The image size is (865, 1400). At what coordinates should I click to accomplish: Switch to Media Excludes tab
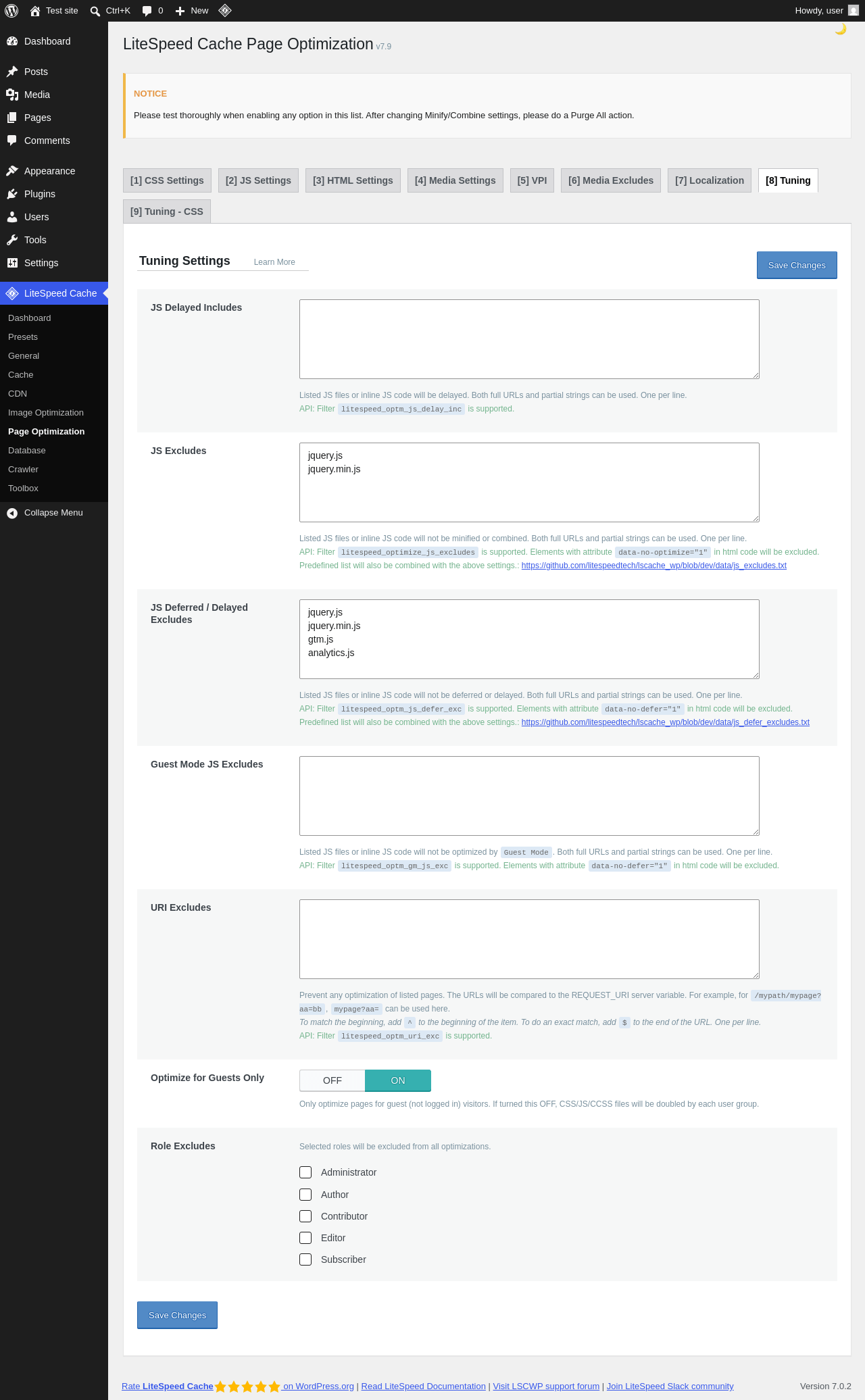pos(611,180)
